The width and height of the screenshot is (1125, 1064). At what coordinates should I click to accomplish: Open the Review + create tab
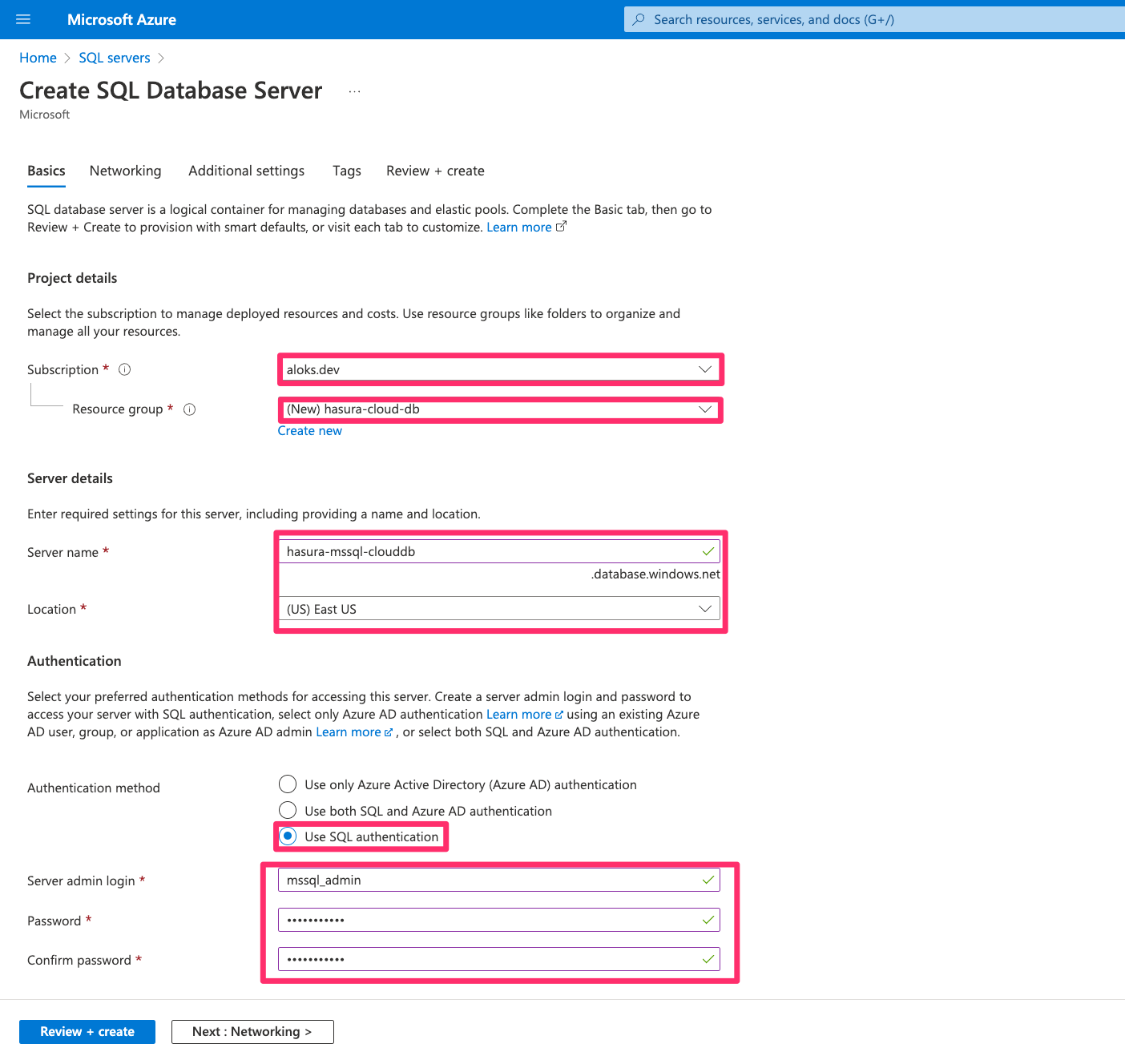click(435, 171)
